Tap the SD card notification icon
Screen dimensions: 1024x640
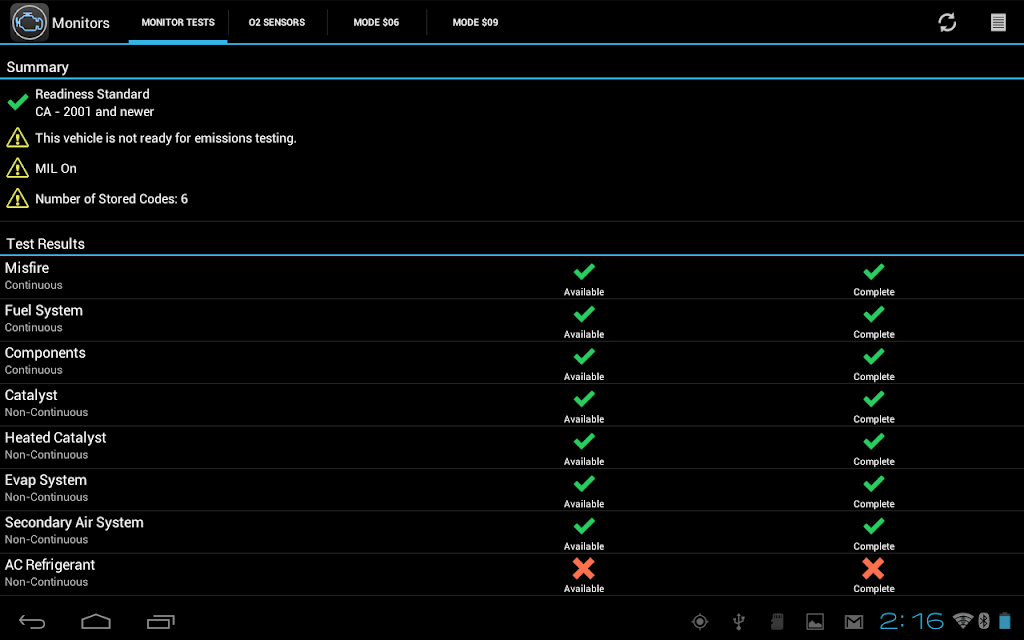click(x=777, y=621)
